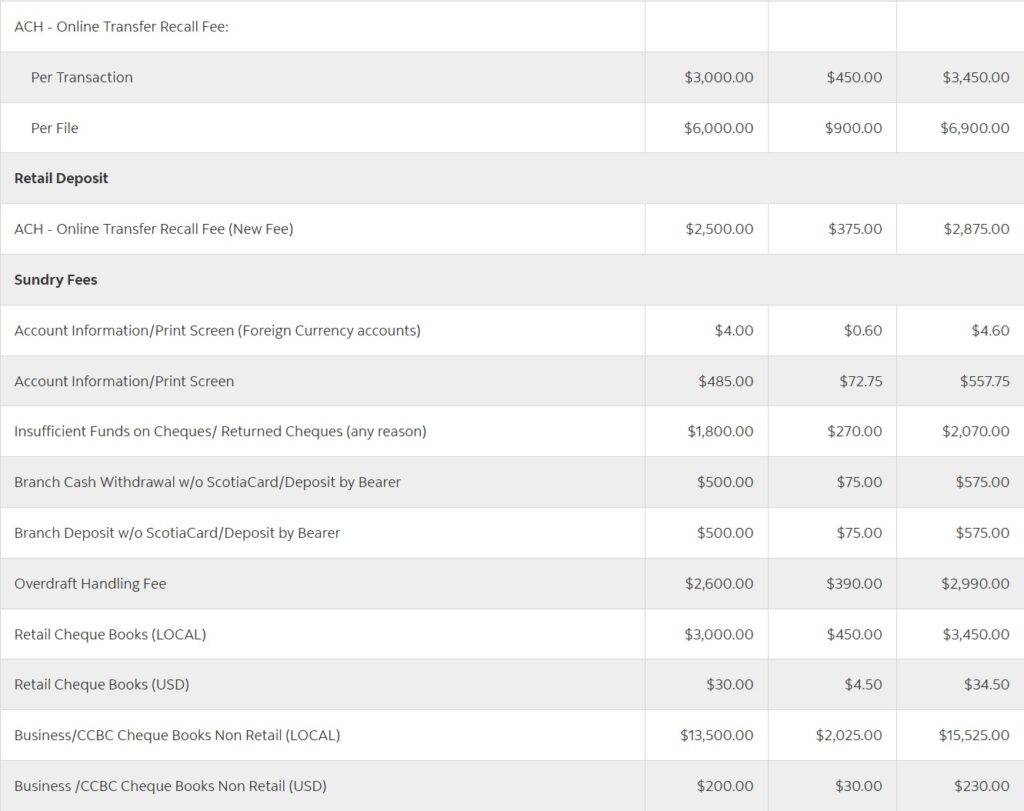Image resolution: width=1024 pixels, height=811 pixels.
Task: Click Retail Cheque Books (USD) label
Action: pos(102,685)
